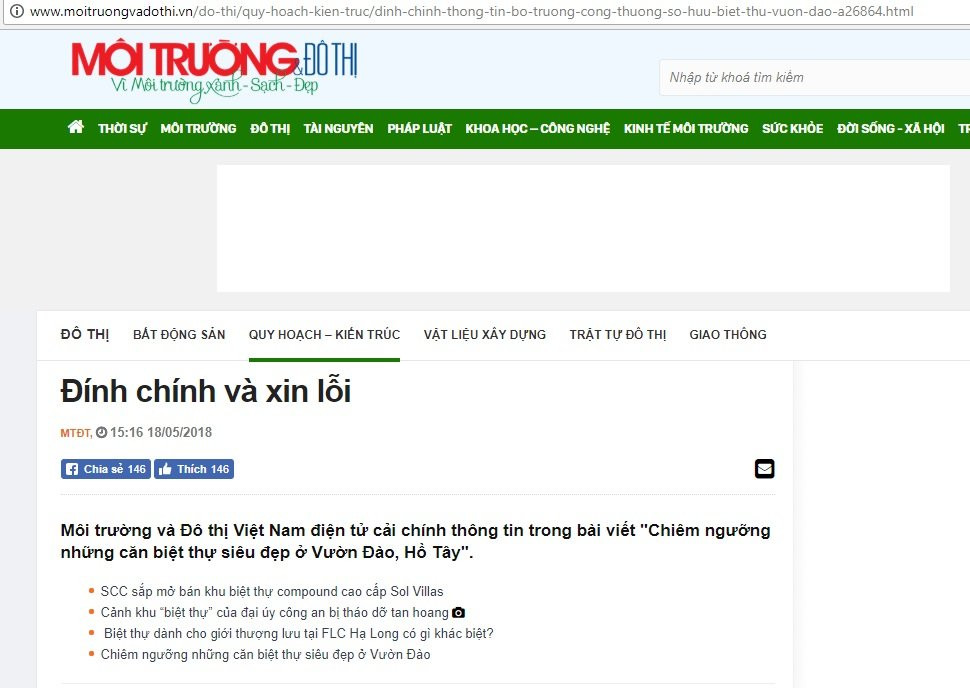Go to the home page icon in the green navigation bar
Image resolution: width=970 pixels, height=688 pixels.
76,127
